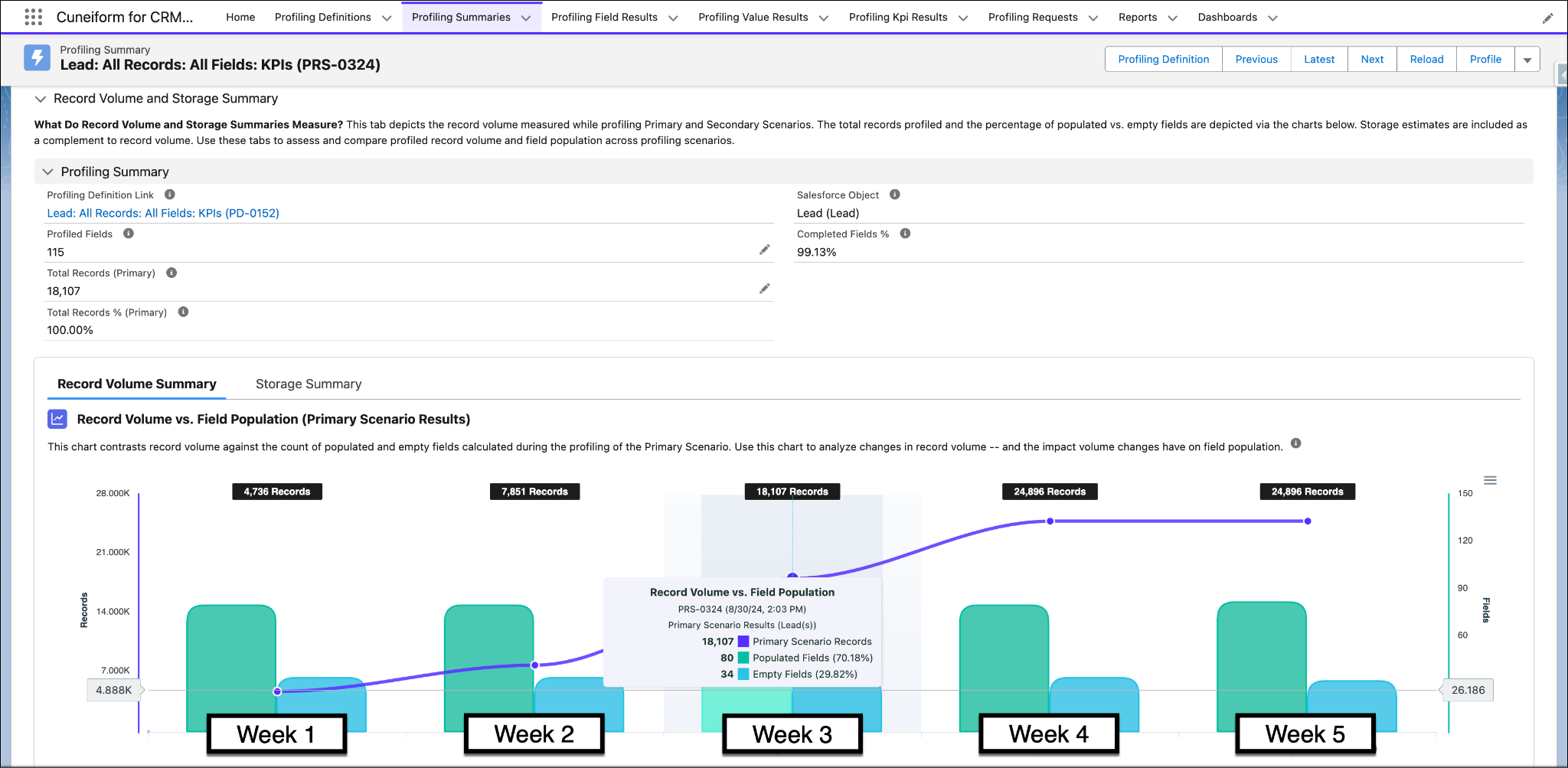Image resolution: width=1568 pixels, height=768 pixels.
Task: Open the dropdown arrow next to Profile button
Action: tap(1527, 59)
